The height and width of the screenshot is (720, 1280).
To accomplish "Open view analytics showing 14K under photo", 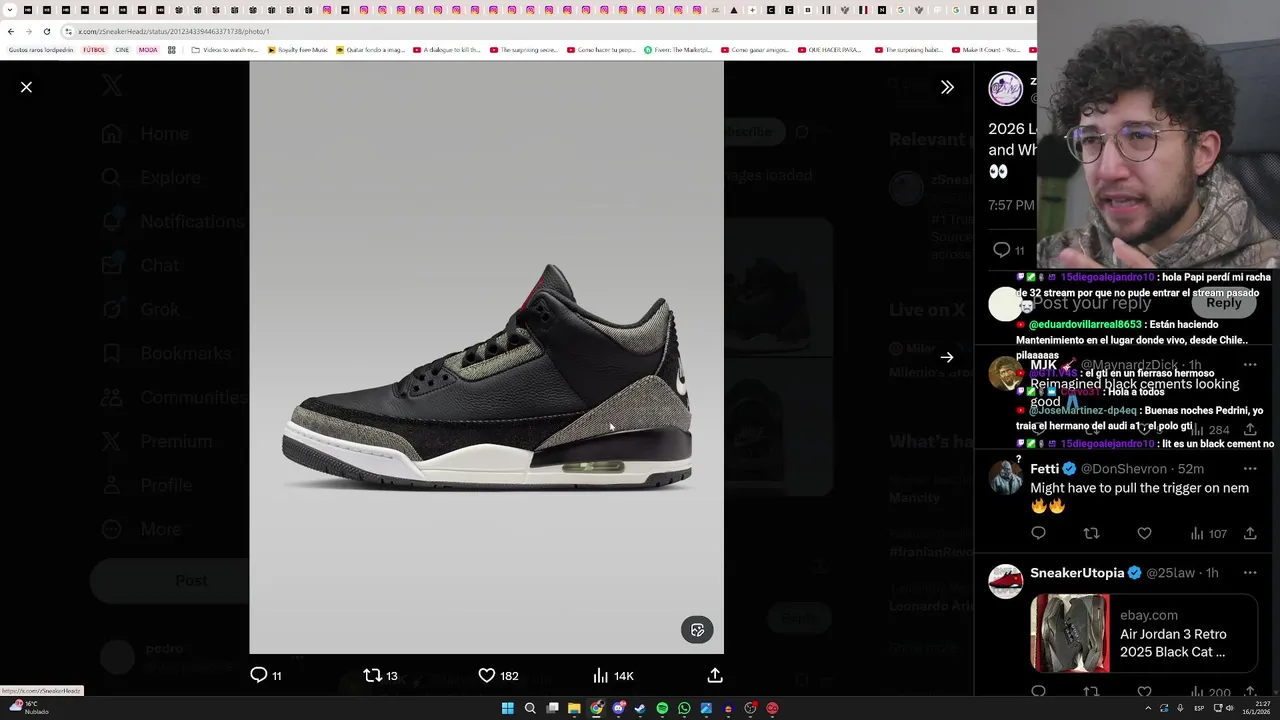I will pyautogui.click(x=613, y=676).
